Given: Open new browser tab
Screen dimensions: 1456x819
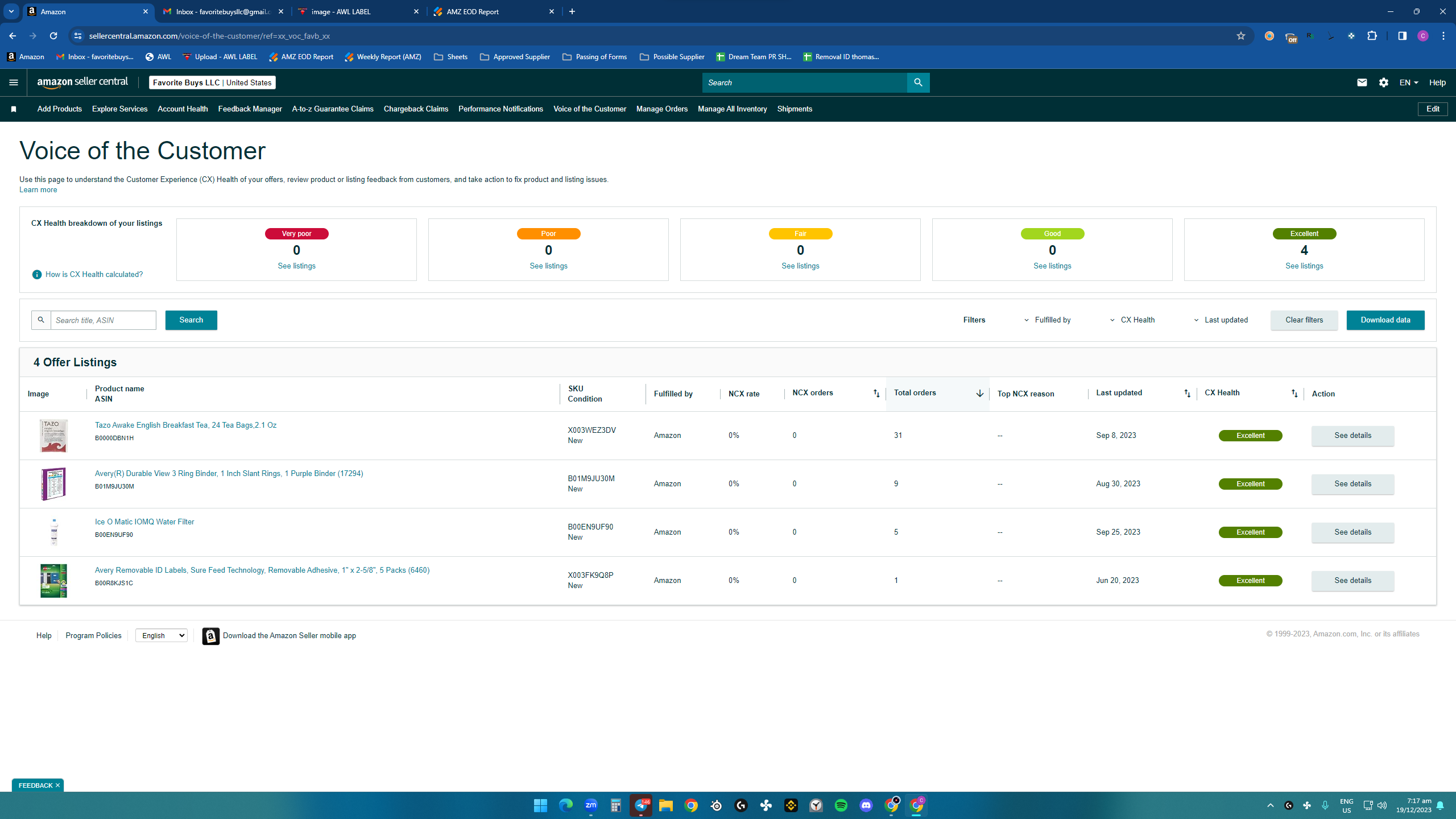Looking at the screenshot, I should click(572, 11).
